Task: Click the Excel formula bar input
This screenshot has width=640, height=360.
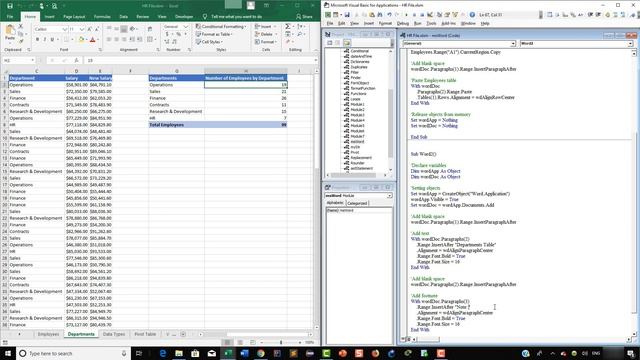Action: [x=200, y=60]
